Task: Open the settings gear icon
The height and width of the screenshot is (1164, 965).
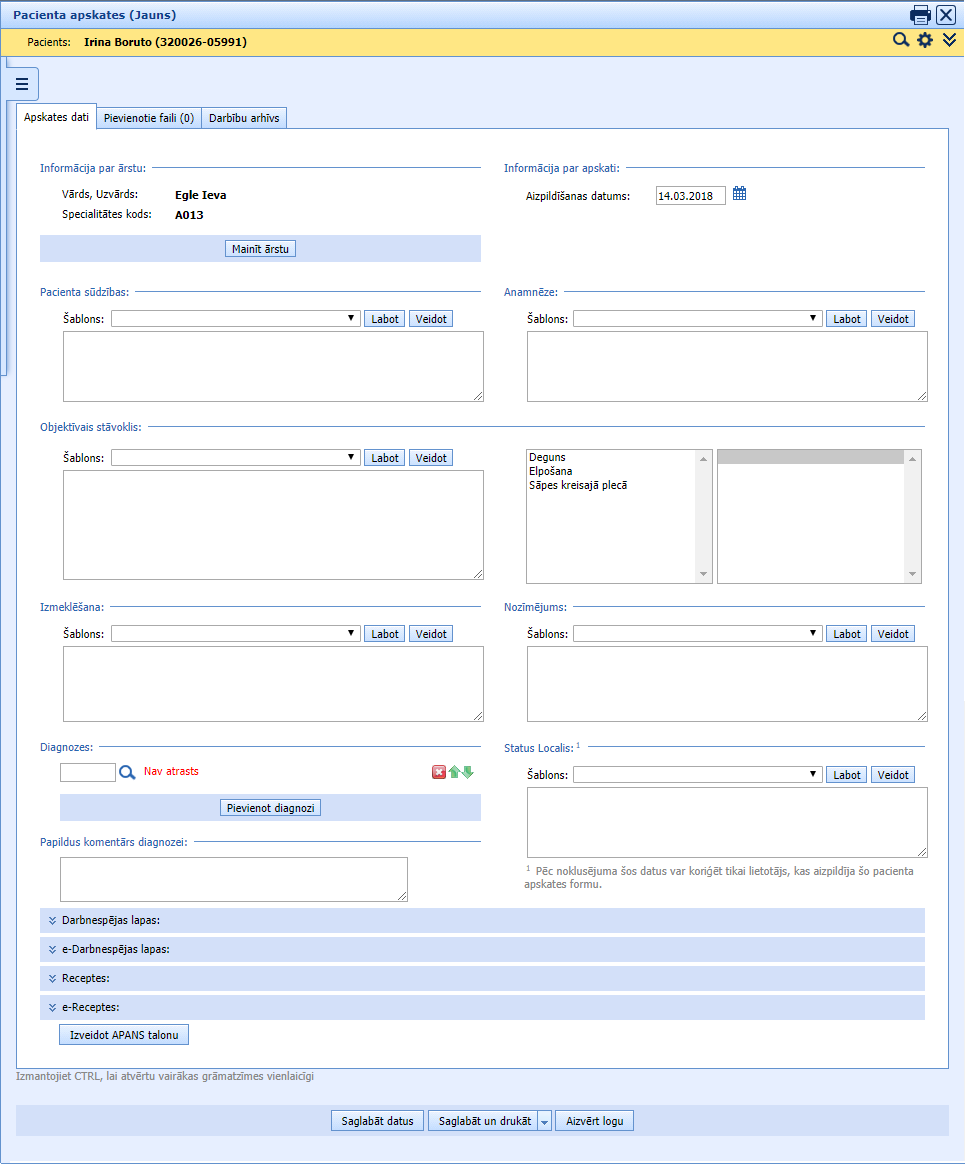Action: click(925, 40)
